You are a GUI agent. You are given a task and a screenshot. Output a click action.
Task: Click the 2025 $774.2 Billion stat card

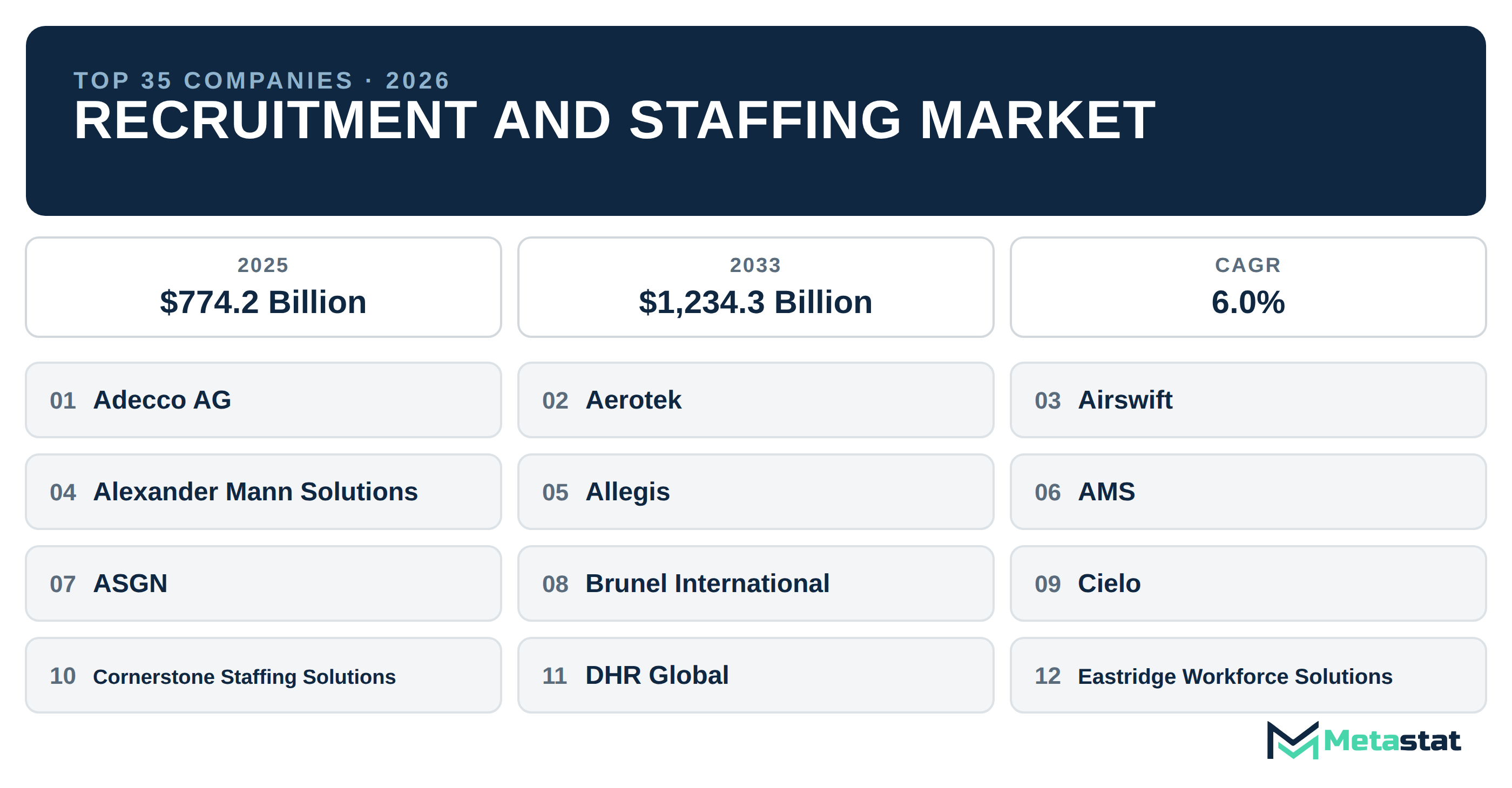264,287
